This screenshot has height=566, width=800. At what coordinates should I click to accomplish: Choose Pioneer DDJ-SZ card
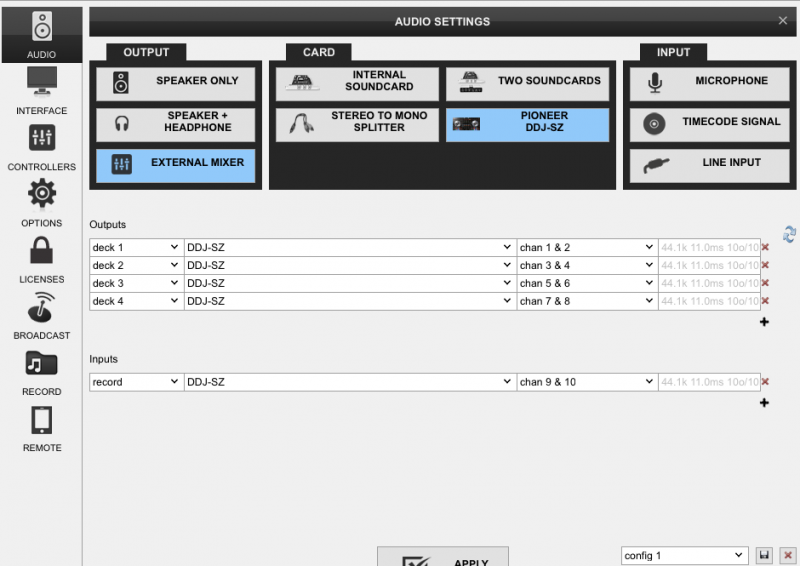(528, 125)
